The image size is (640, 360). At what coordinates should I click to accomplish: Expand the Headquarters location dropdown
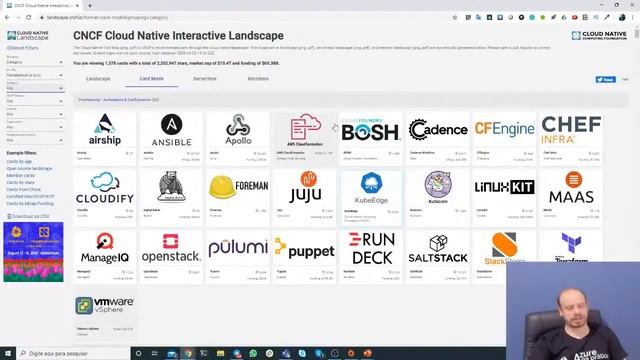[x=35, y=140]
